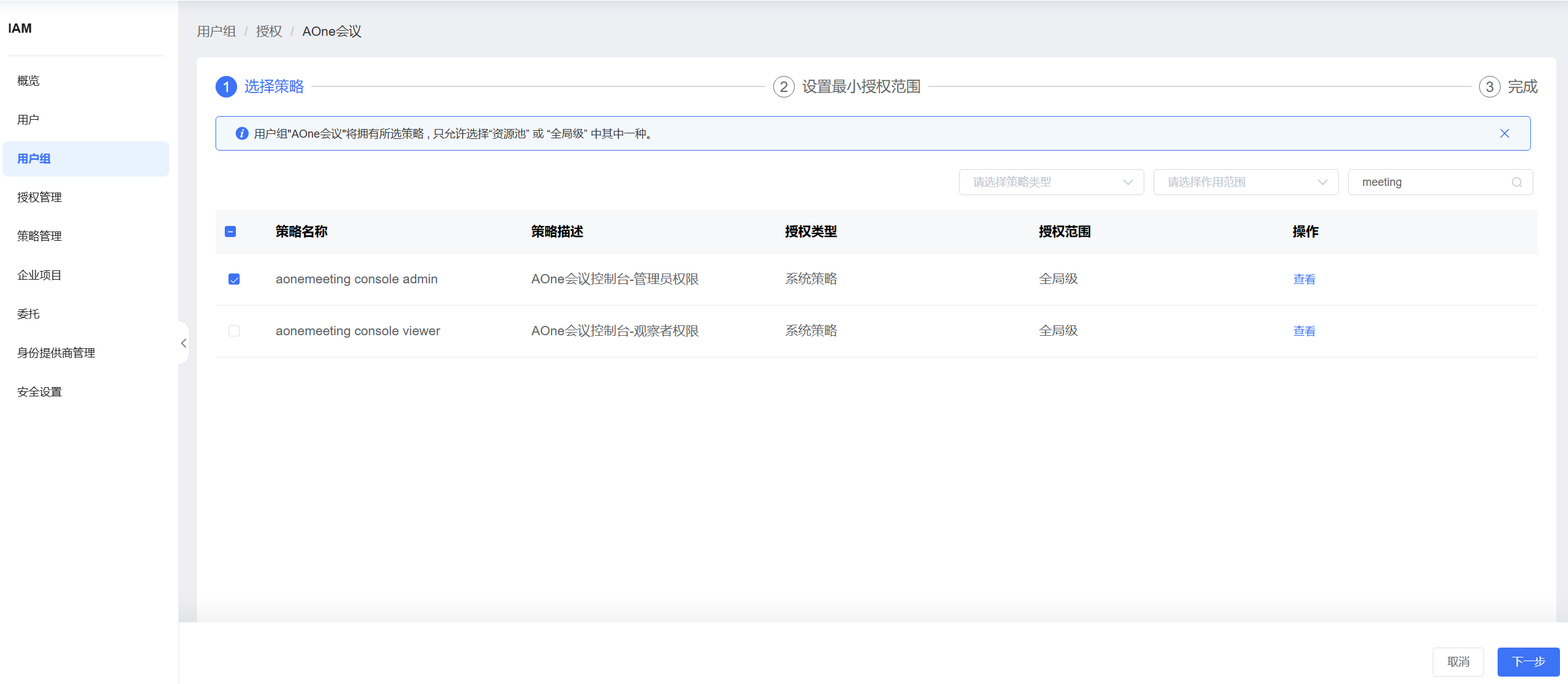Click the info icon in the notice banner
The image size is (1568, 684).
coord(242,133)
